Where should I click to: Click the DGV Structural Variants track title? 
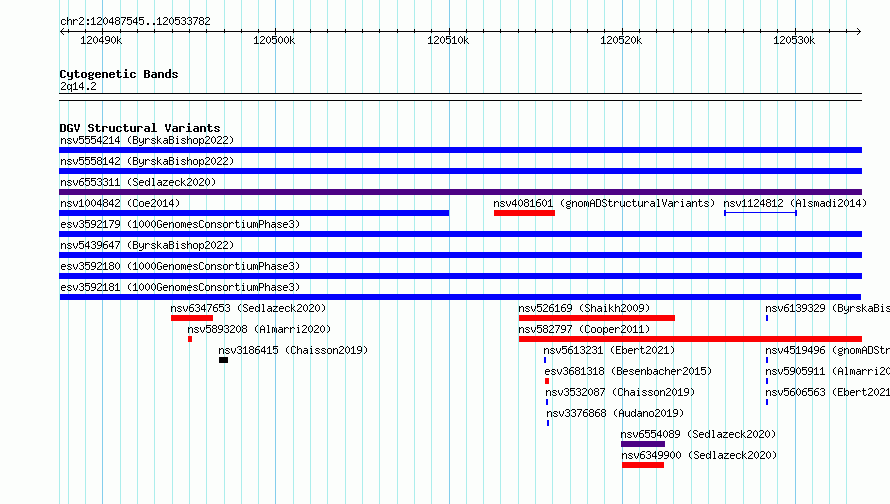point(140,128)
